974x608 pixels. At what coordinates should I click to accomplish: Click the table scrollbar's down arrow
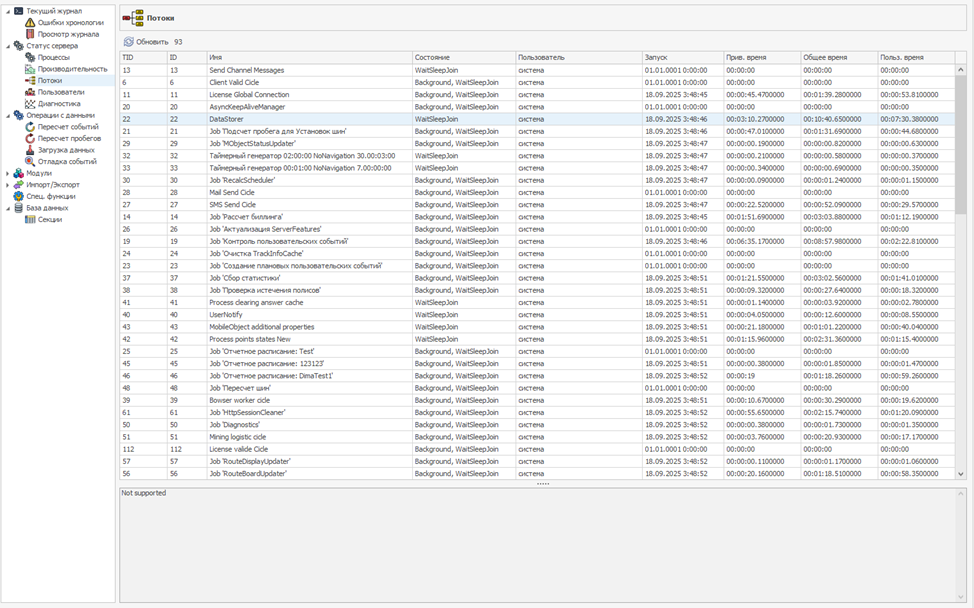tap(961, 474)
